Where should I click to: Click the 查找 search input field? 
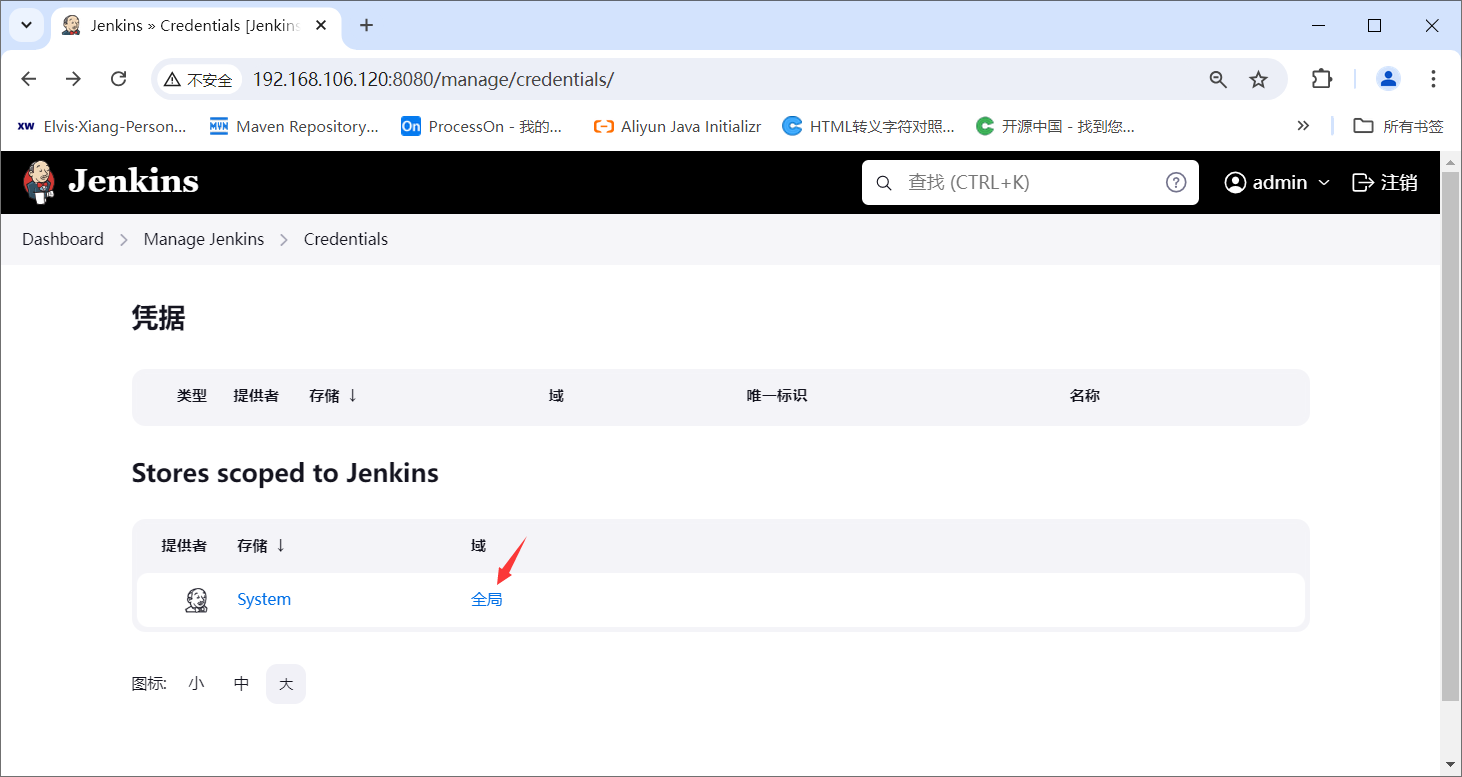pos(1030,182)
